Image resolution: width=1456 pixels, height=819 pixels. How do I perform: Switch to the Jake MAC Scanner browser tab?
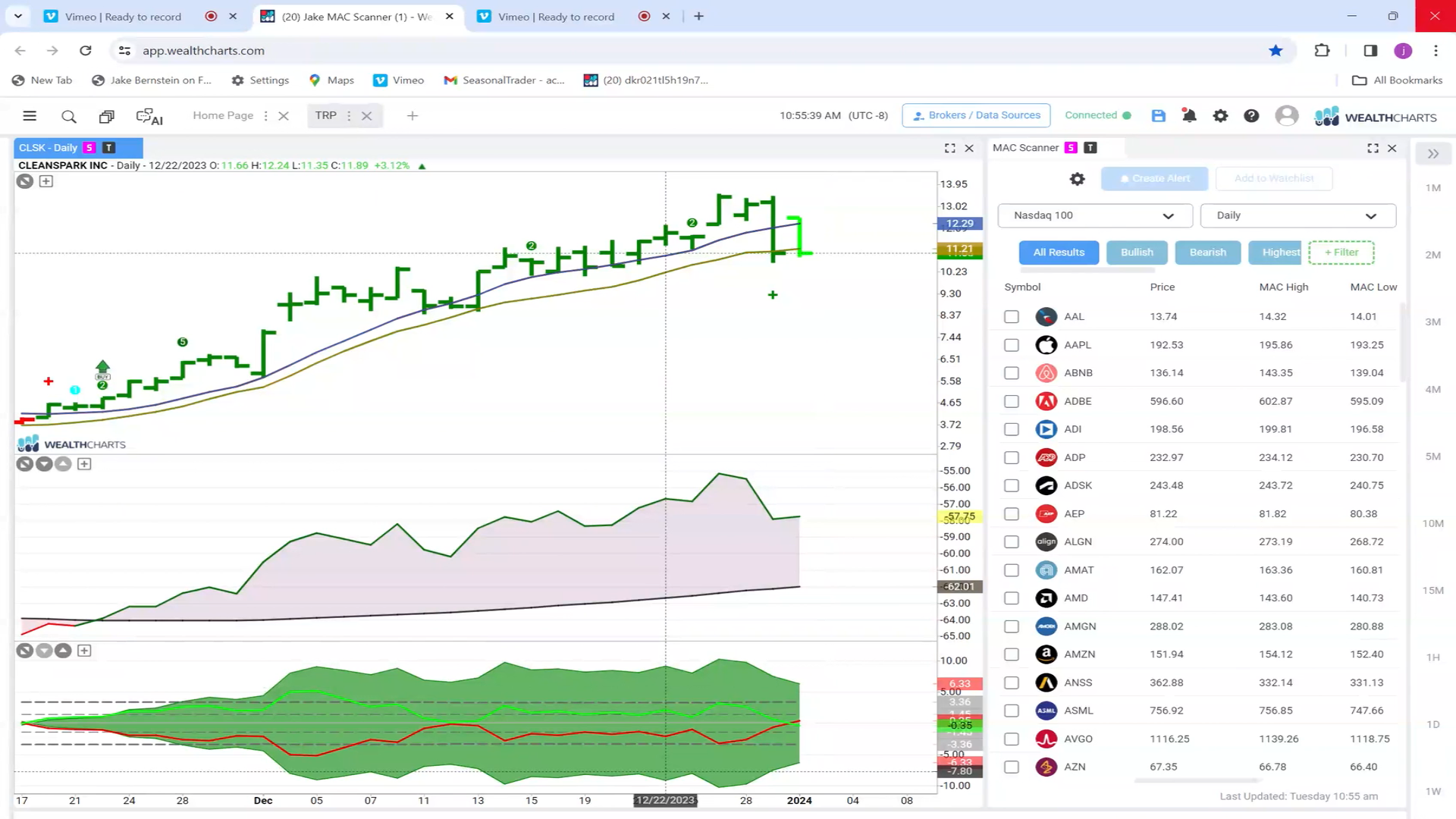[x=357, y=17]
